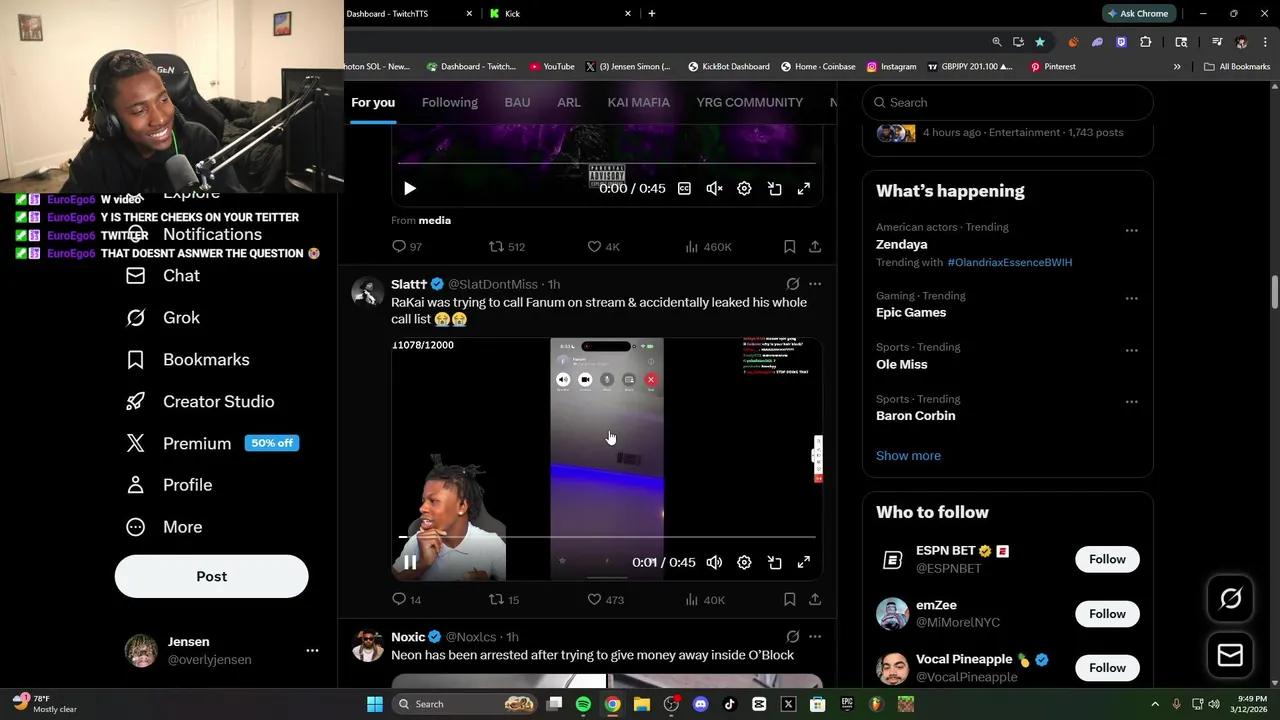View analytics on the 40K views post
Viewport: 1280px width, 720px height.
(704, 599)
